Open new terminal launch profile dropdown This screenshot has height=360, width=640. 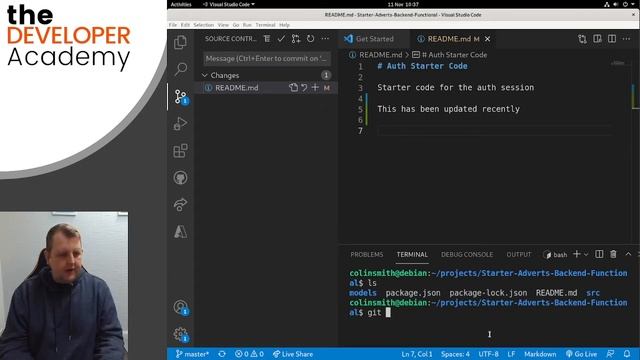586,254
